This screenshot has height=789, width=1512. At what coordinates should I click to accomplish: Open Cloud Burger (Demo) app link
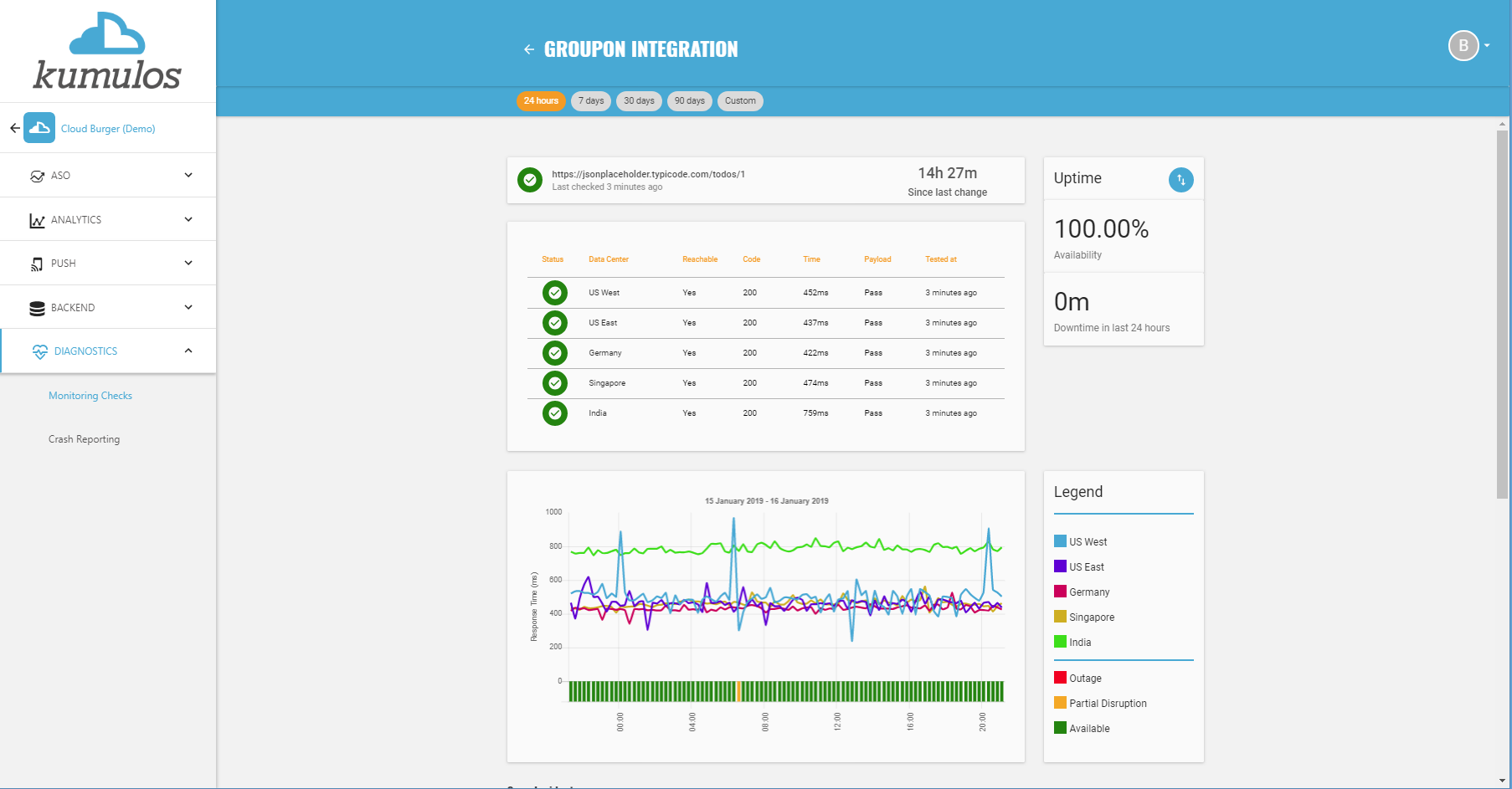108,129
